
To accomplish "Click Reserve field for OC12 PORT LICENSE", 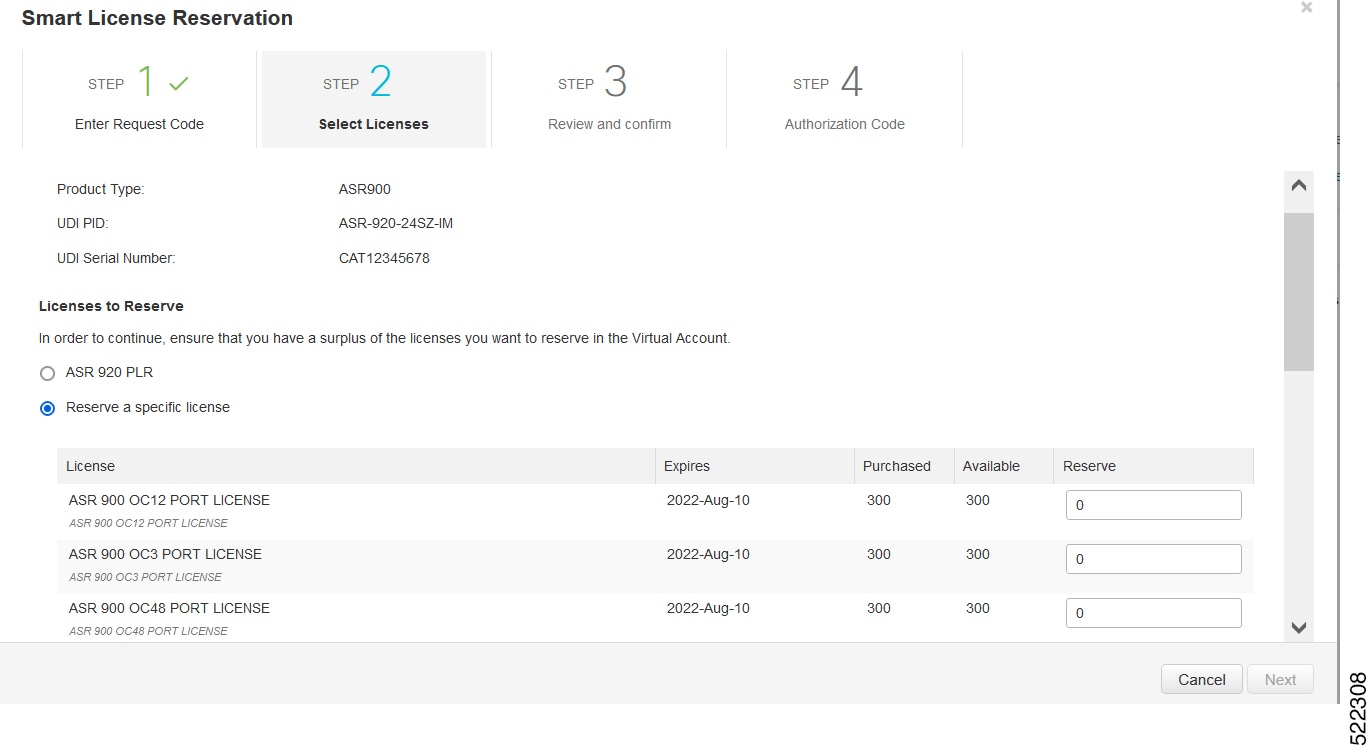I will [1153, 505].
